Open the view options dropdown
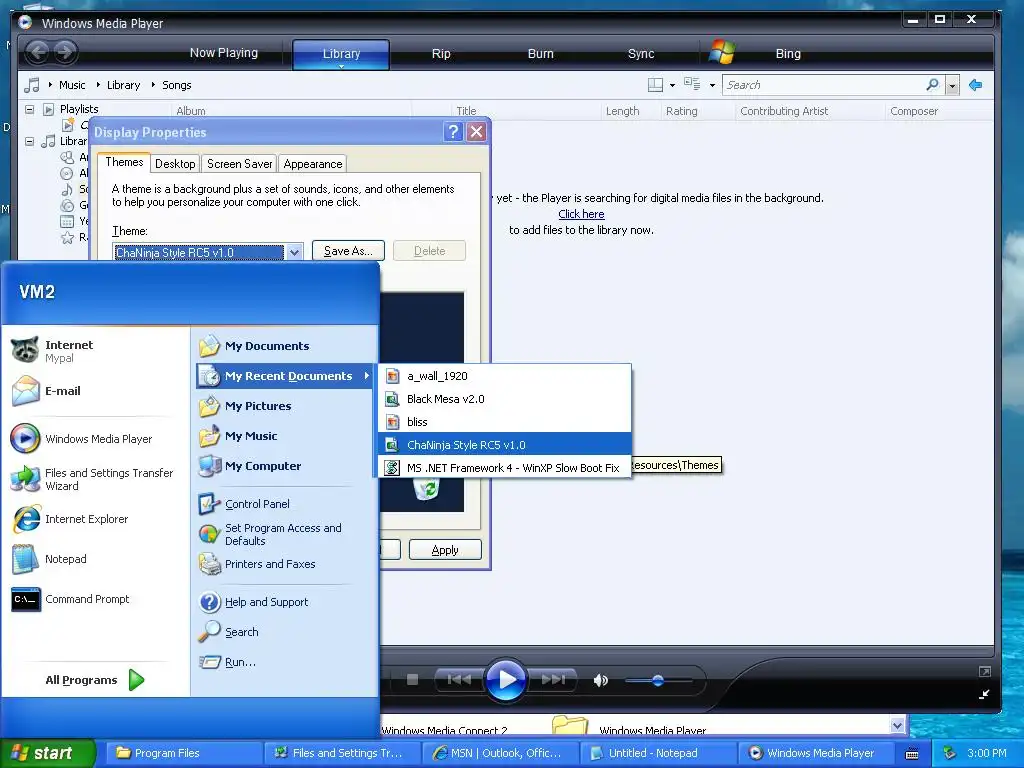Viewport: 1024px width, 768px height. [x=712, y=85]
